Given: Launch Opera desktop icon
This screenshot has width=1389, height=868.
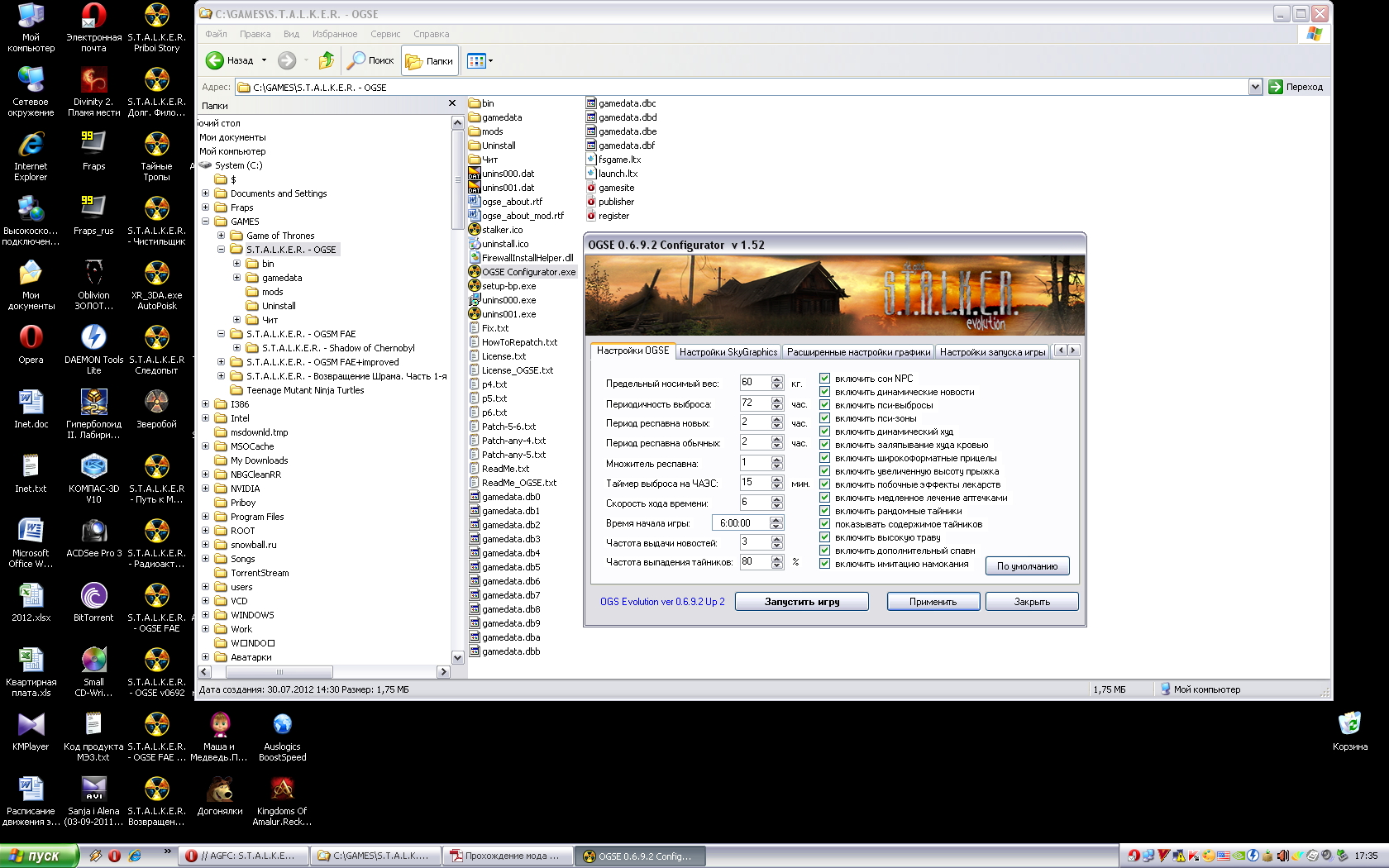Looking at the screenshot, I should pyautogui.click(x=31, y=345).
